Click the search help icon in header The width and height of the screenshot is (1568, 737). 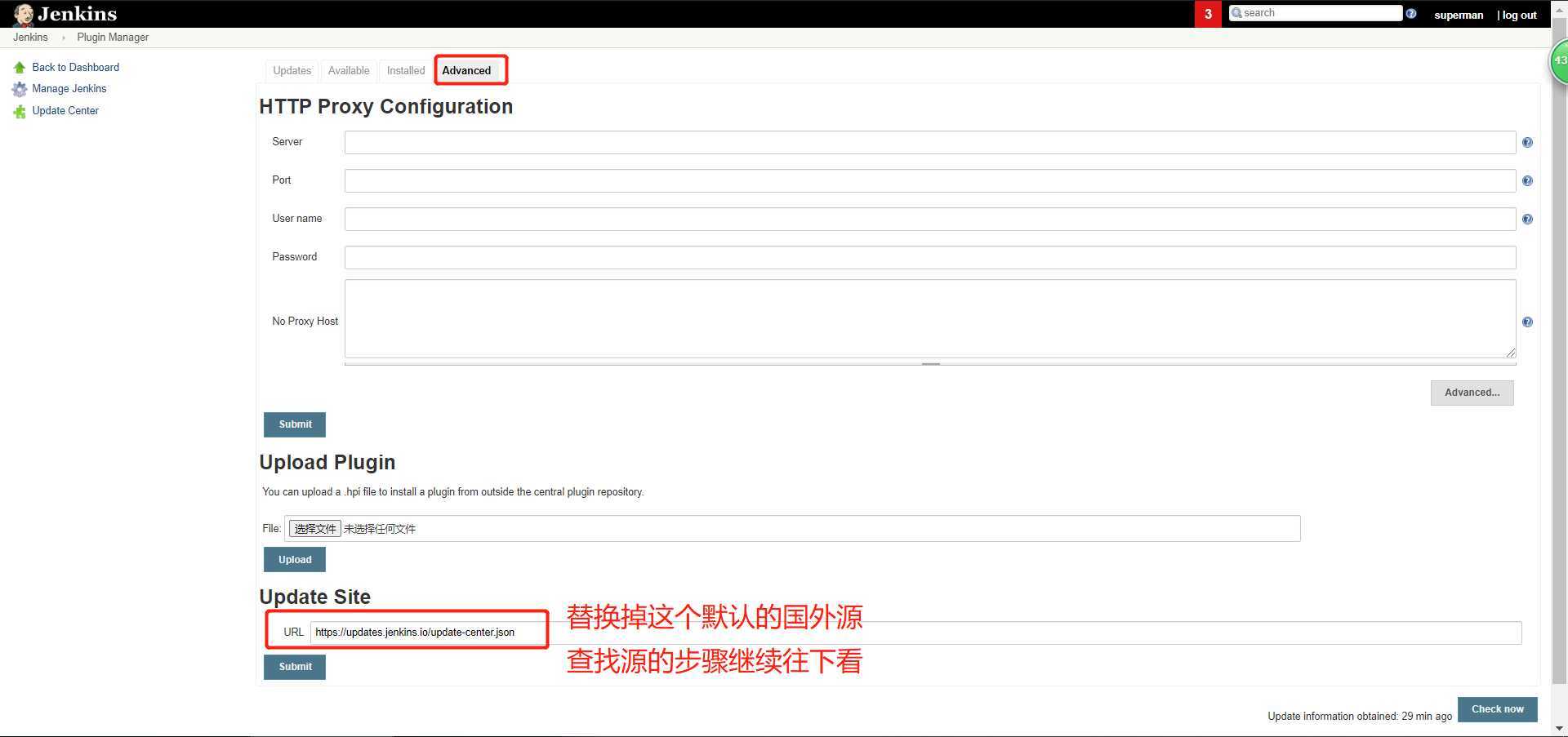[1410, 13]
